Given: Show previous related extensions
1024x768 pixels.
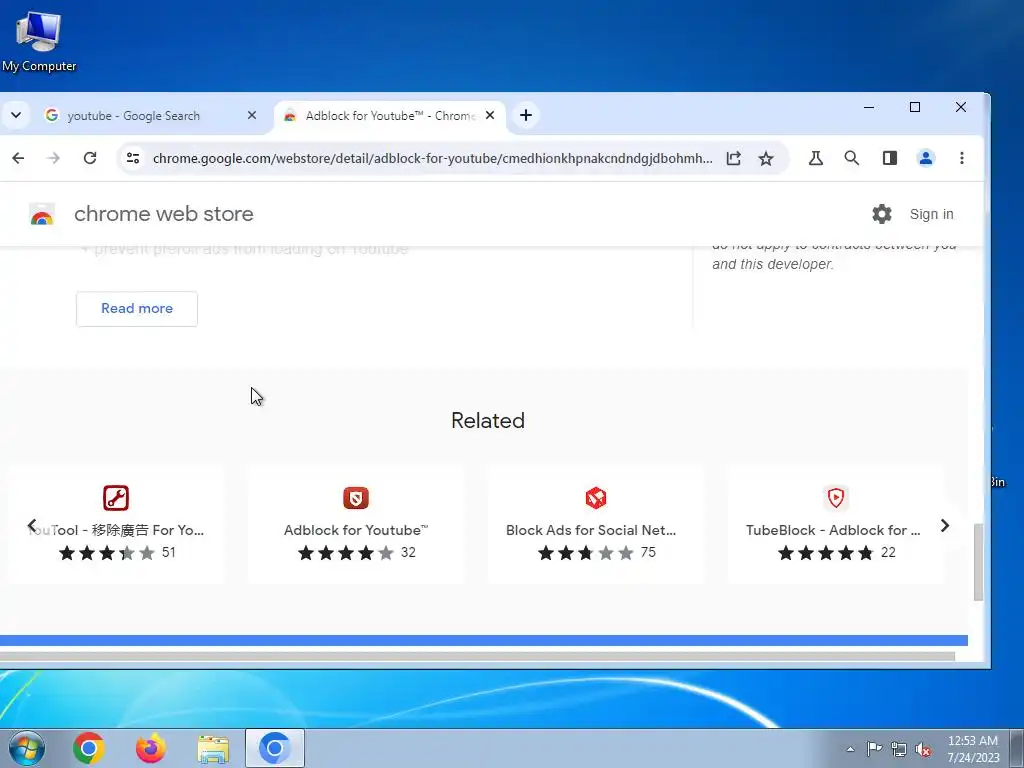Looking at the screenshot, I should pos(31,525).
